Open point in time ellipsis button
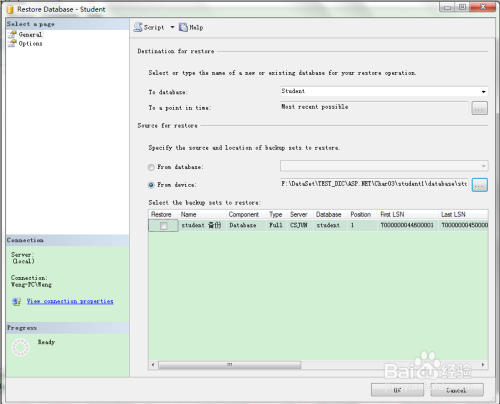 point(480,108)
